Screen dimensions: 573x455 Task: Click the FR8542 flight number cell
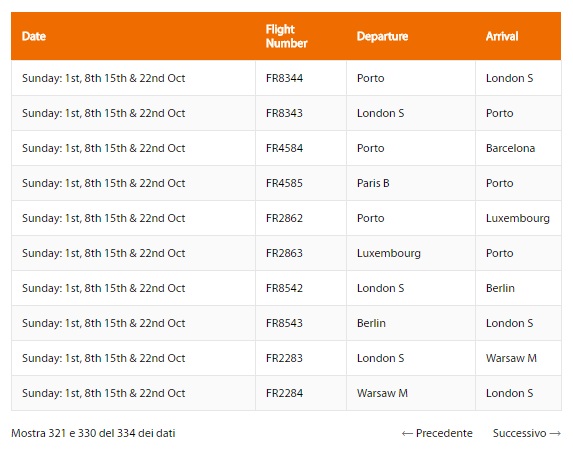301,288
